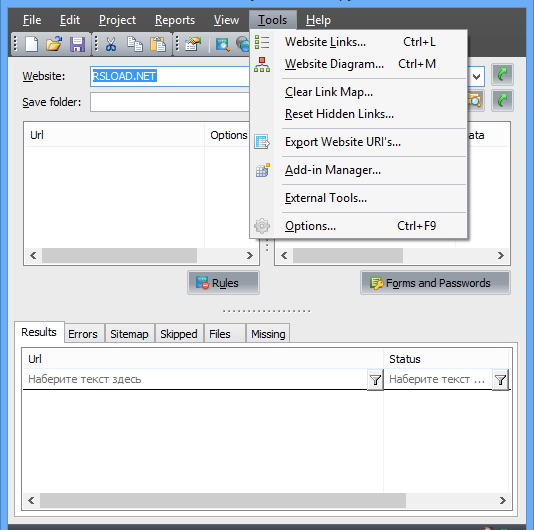Open the File menu
Screen dimensions: 534x530
tap(32, 20)
